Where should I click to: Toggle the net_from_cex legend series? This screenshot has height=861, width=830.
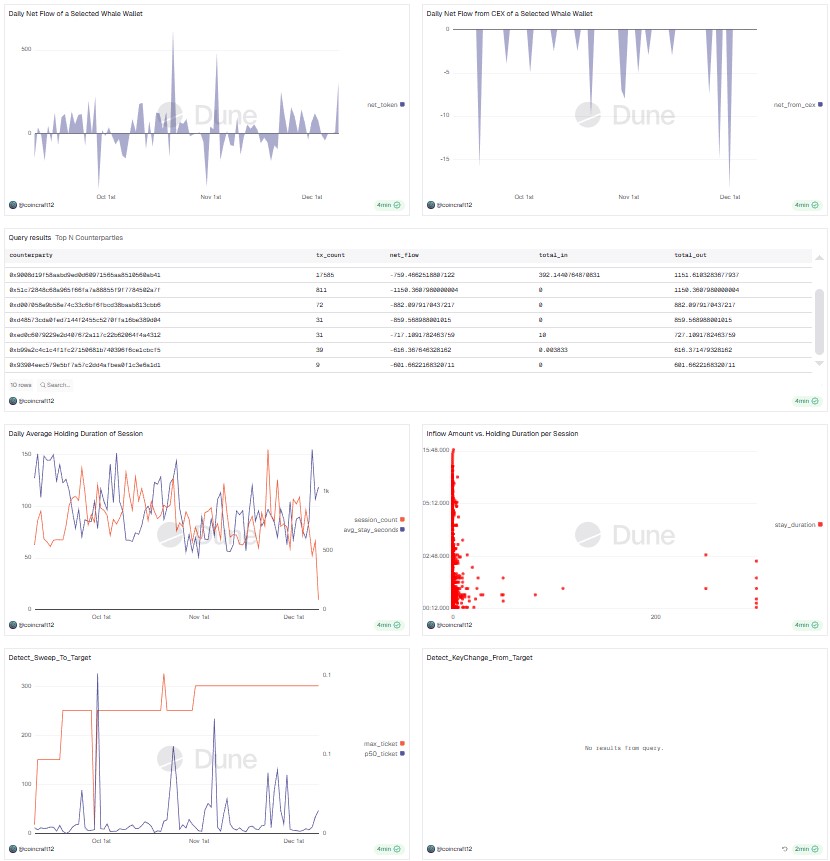(798, 104)
